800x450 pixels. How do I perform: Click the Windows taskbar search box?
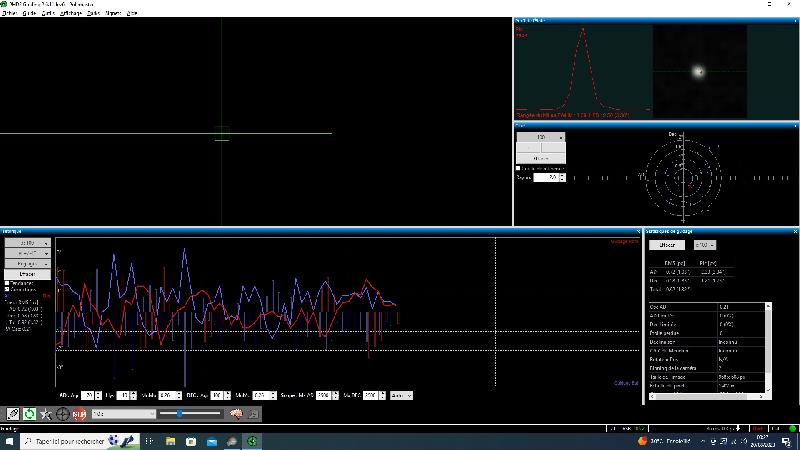(80, 441)
